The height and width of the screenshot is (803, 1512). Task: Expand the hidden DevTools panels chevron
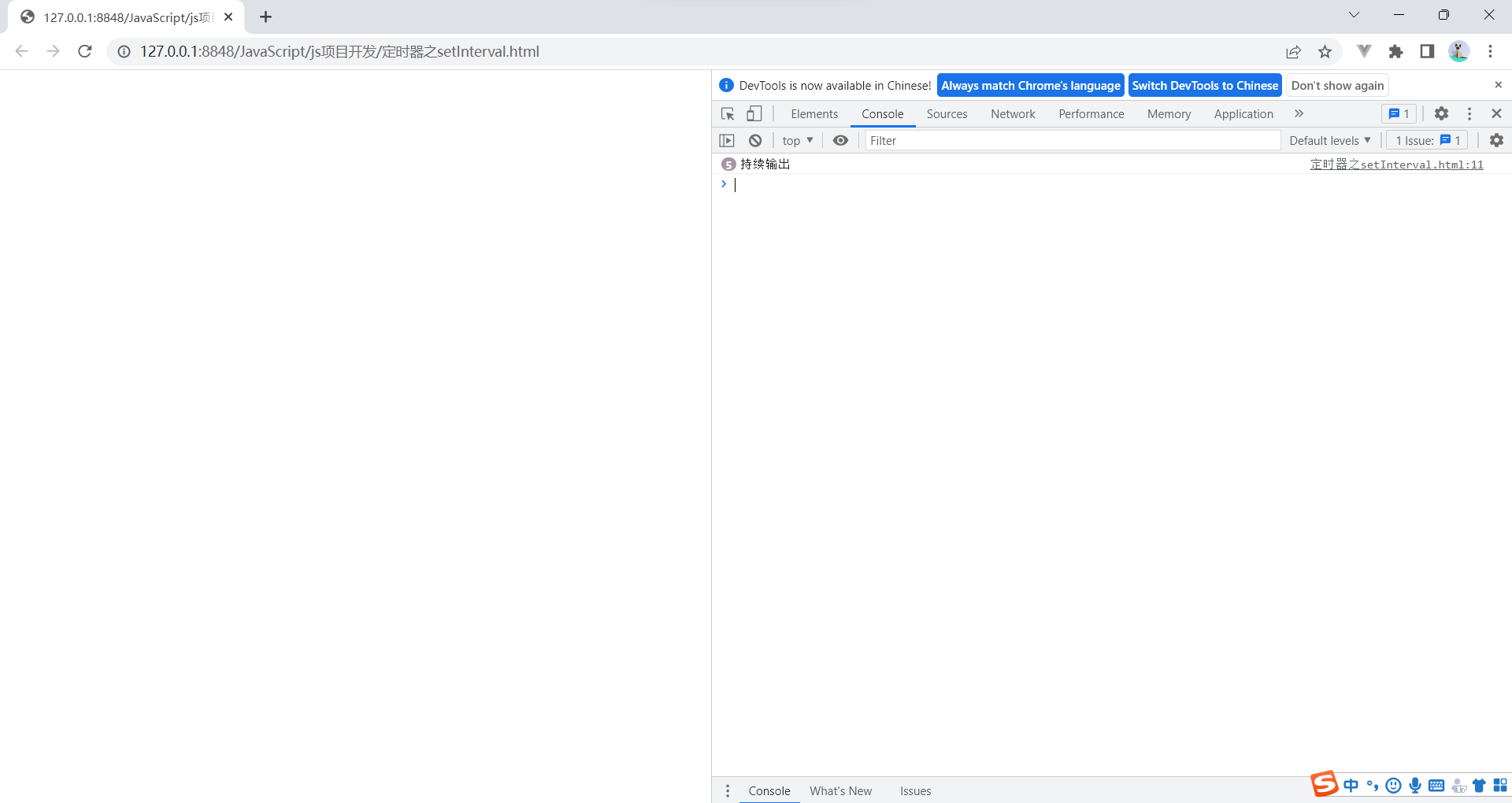[1298, 113]
